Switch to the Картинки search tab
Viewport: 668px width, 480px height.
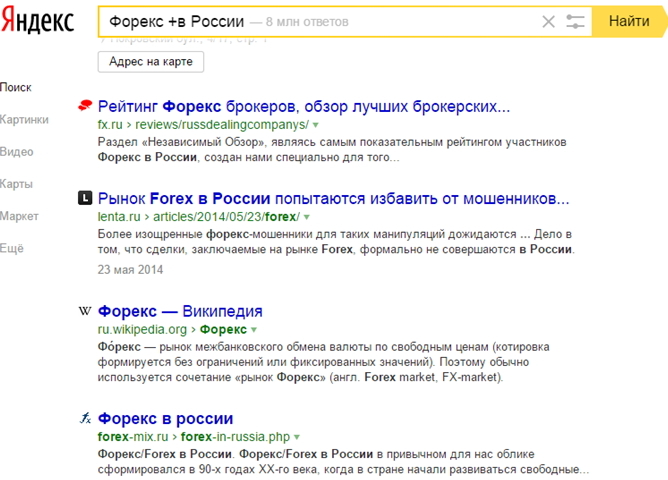pos(24,120)
